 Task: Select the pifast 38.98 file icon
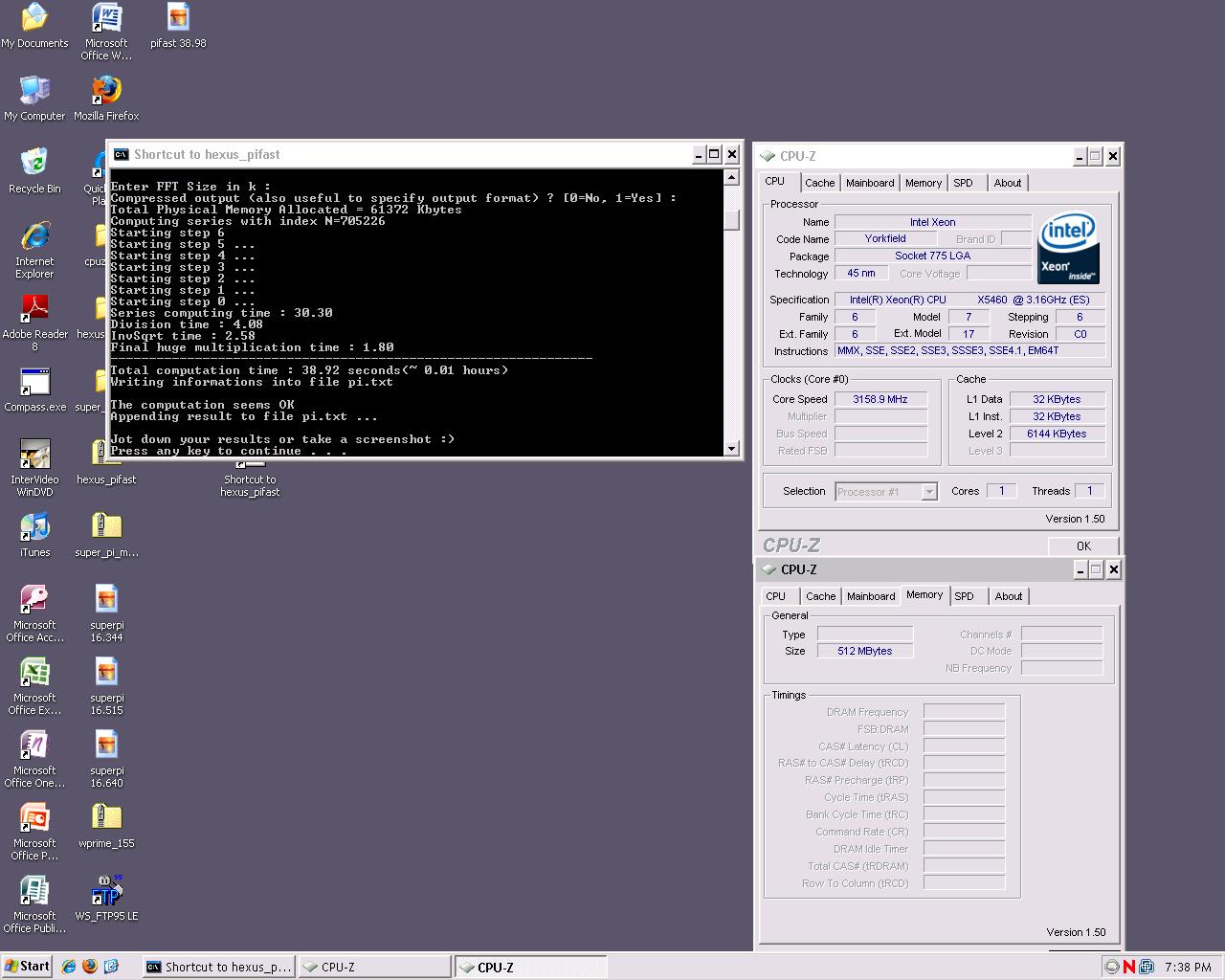point(178,26)
